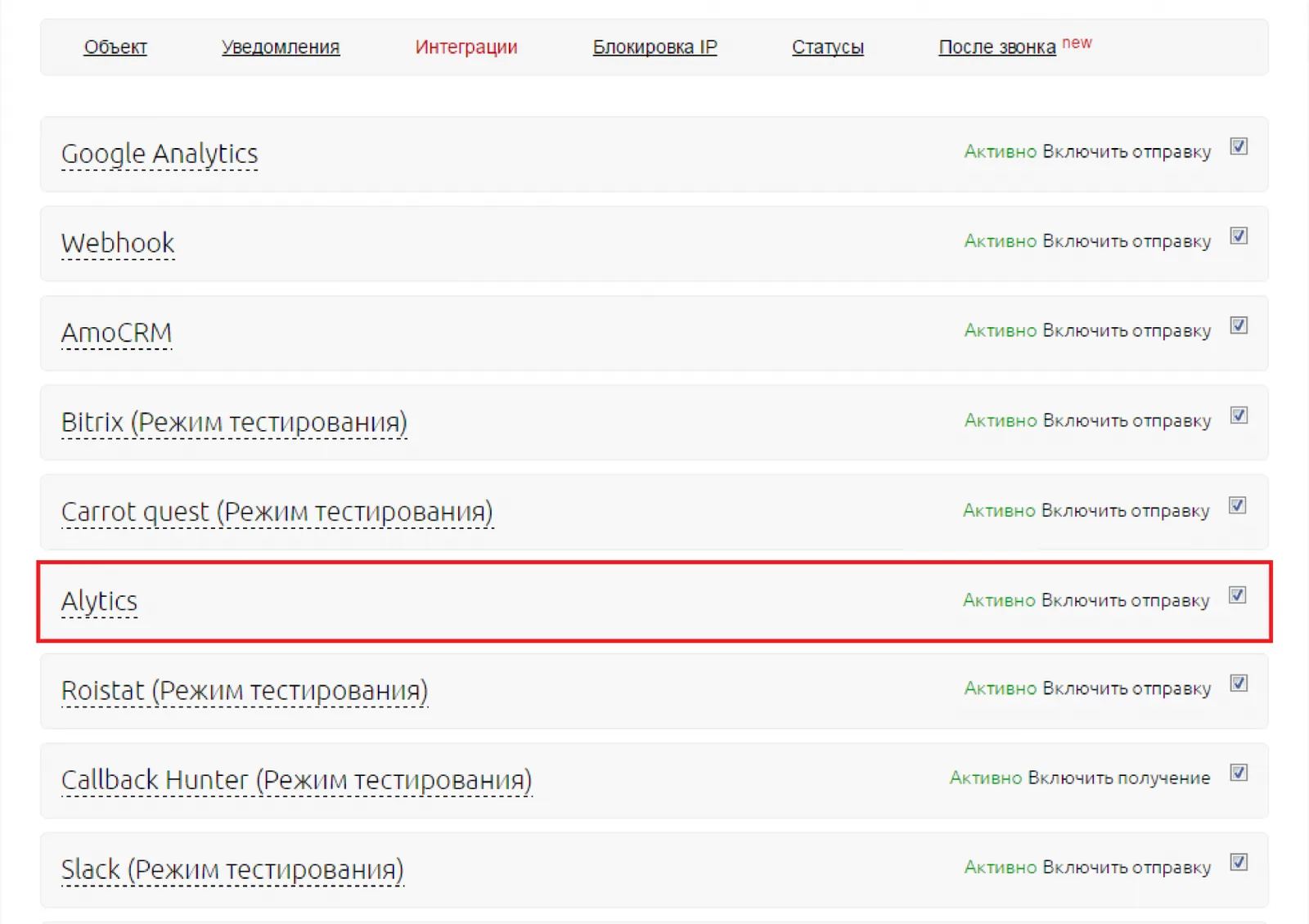The height and width of the screenshot is (924, 1309).
Task: Click 'Включить отправку' label in AmoCRM row
Action: 1127,331
